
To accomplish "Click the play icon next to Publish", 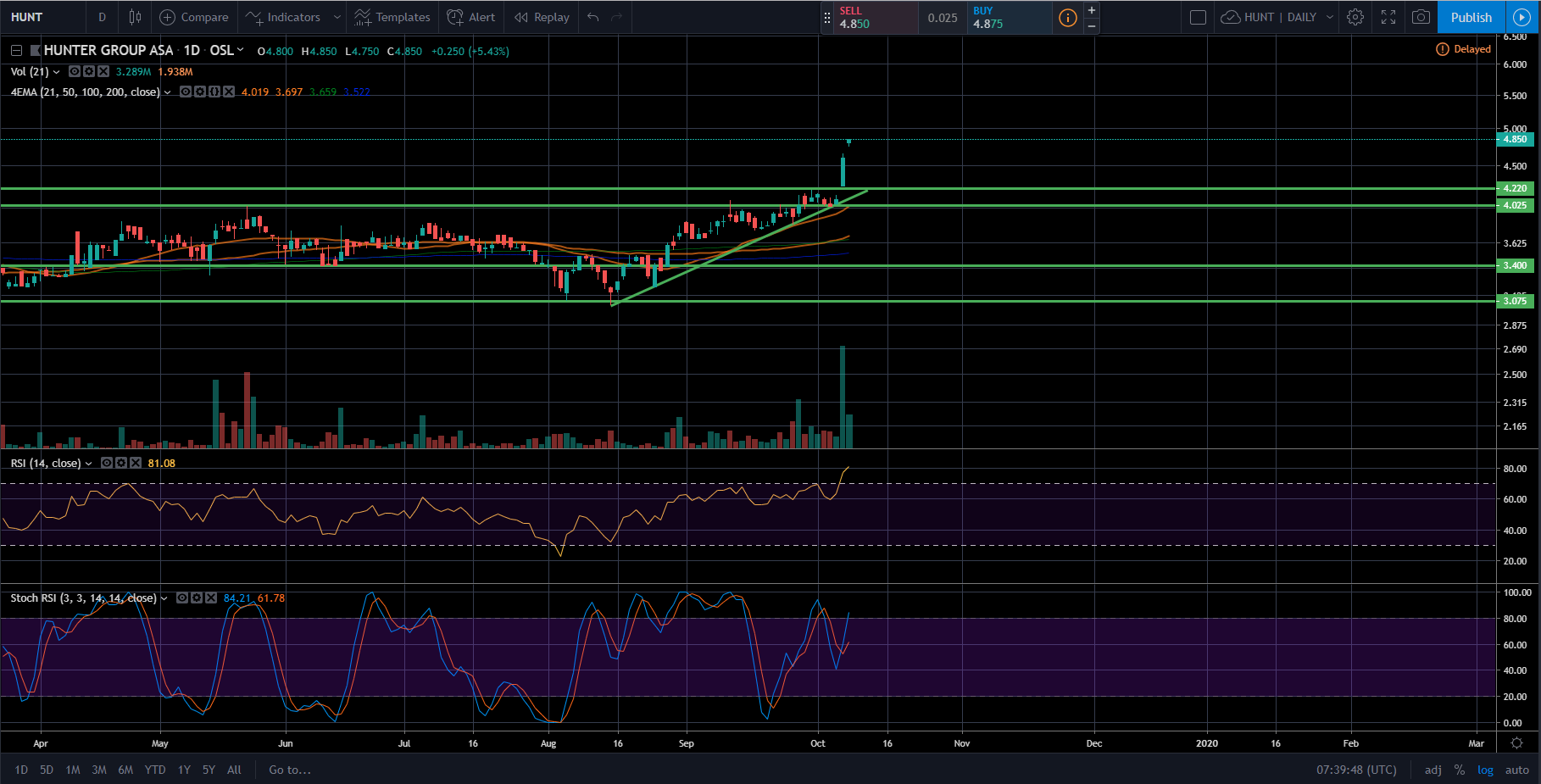I will tap(1522, 17).
